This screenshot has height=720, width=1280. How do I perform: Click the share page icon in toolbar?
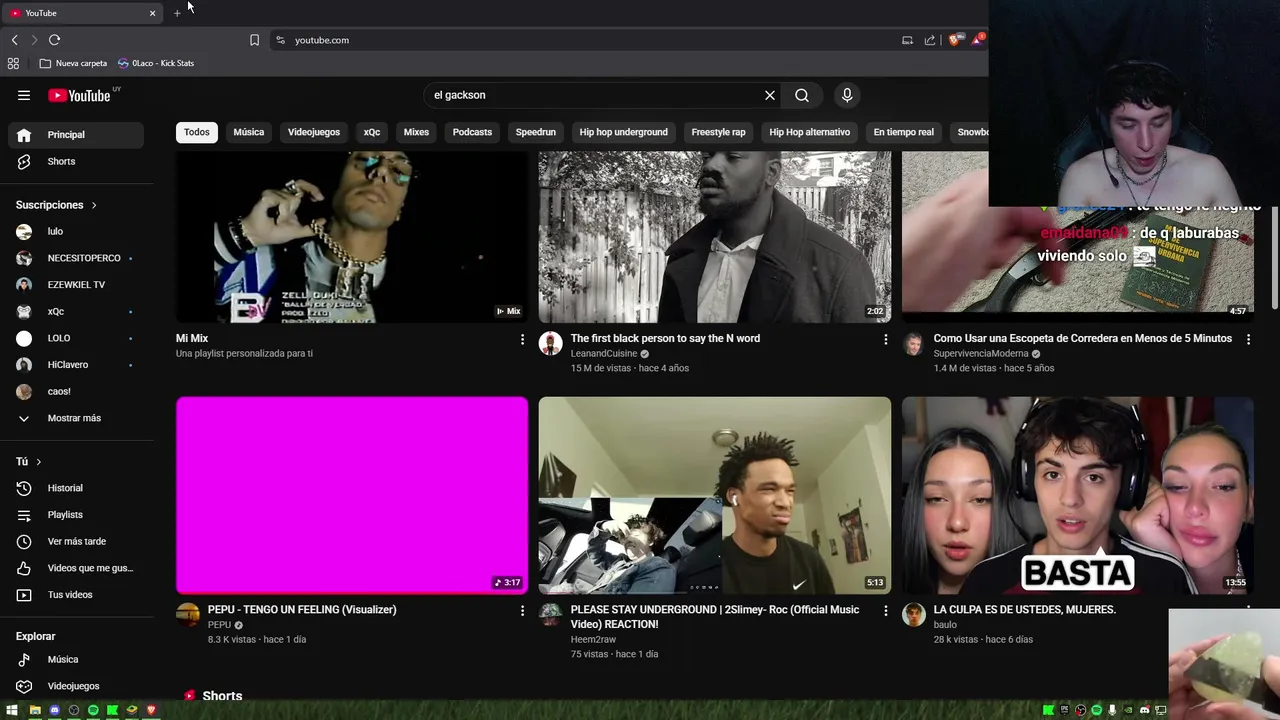[930, 40]
